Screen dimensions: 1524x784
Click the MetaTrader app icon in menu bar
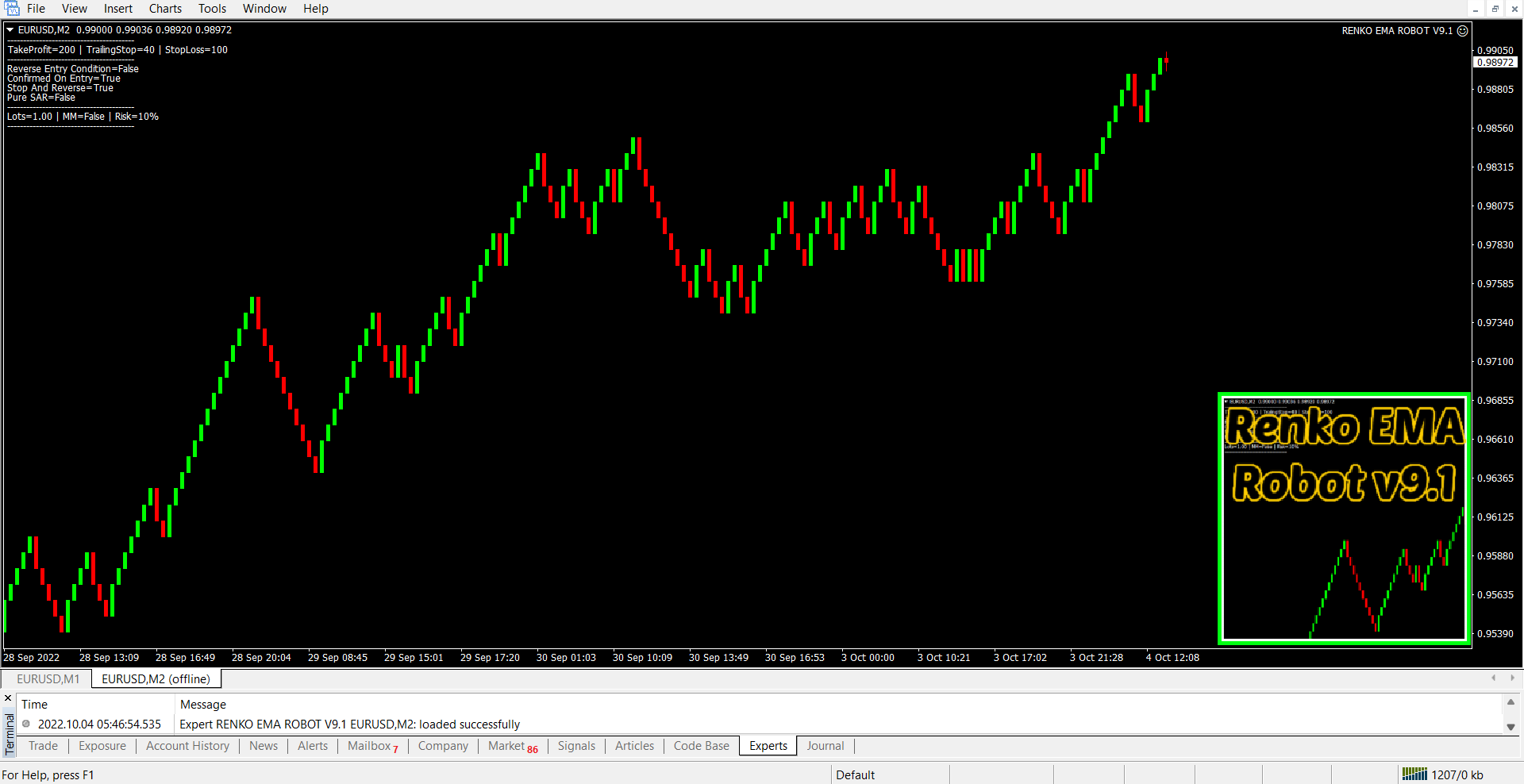pyautogui.click(x=12, y=9)
